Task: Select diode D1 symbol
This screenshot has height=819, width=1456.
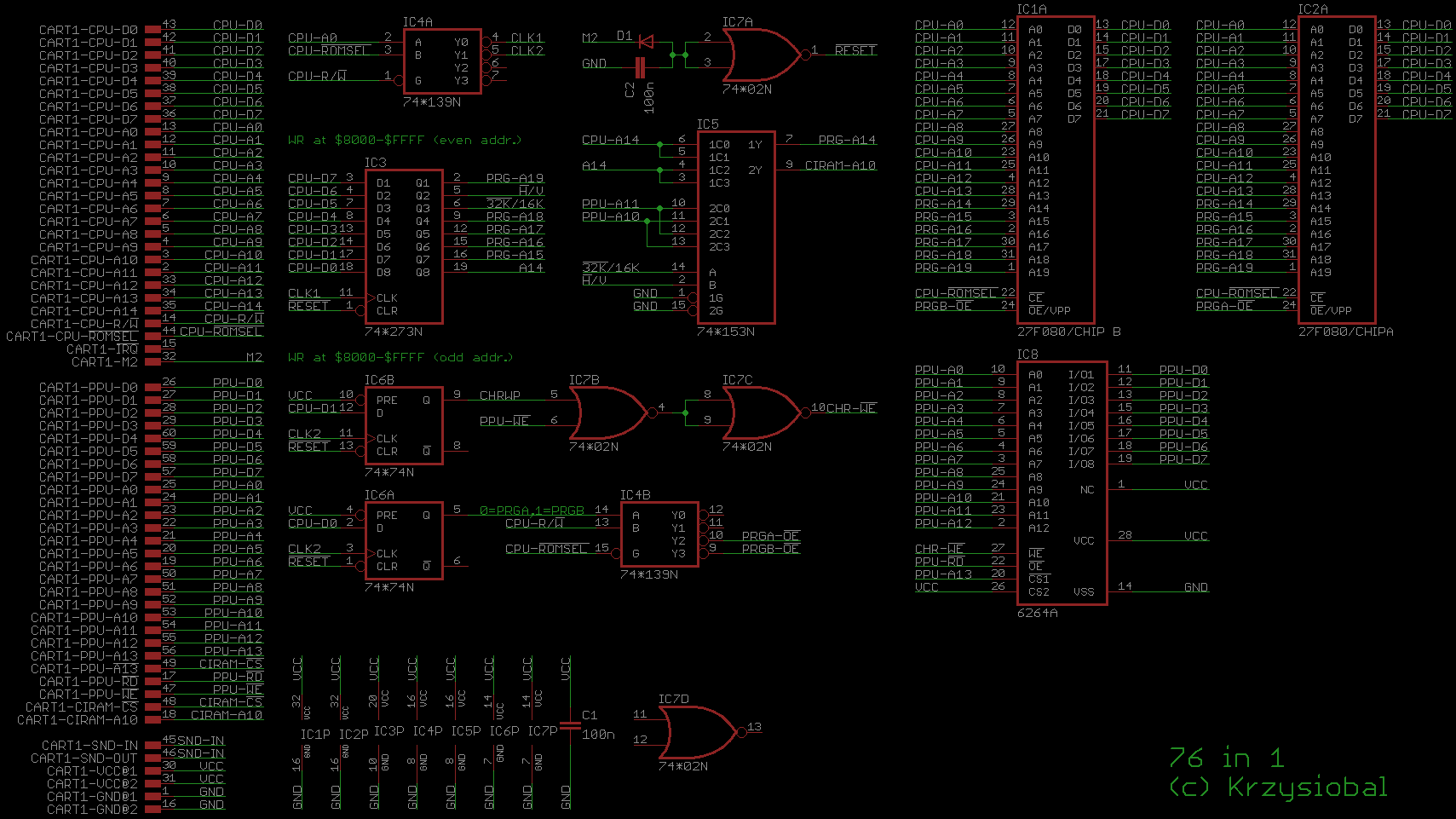Action: (646, 41)
